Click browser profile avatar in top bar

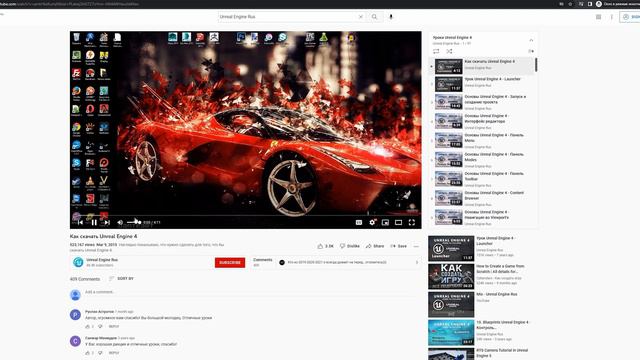pyautogui.click(x=599, y=4)
